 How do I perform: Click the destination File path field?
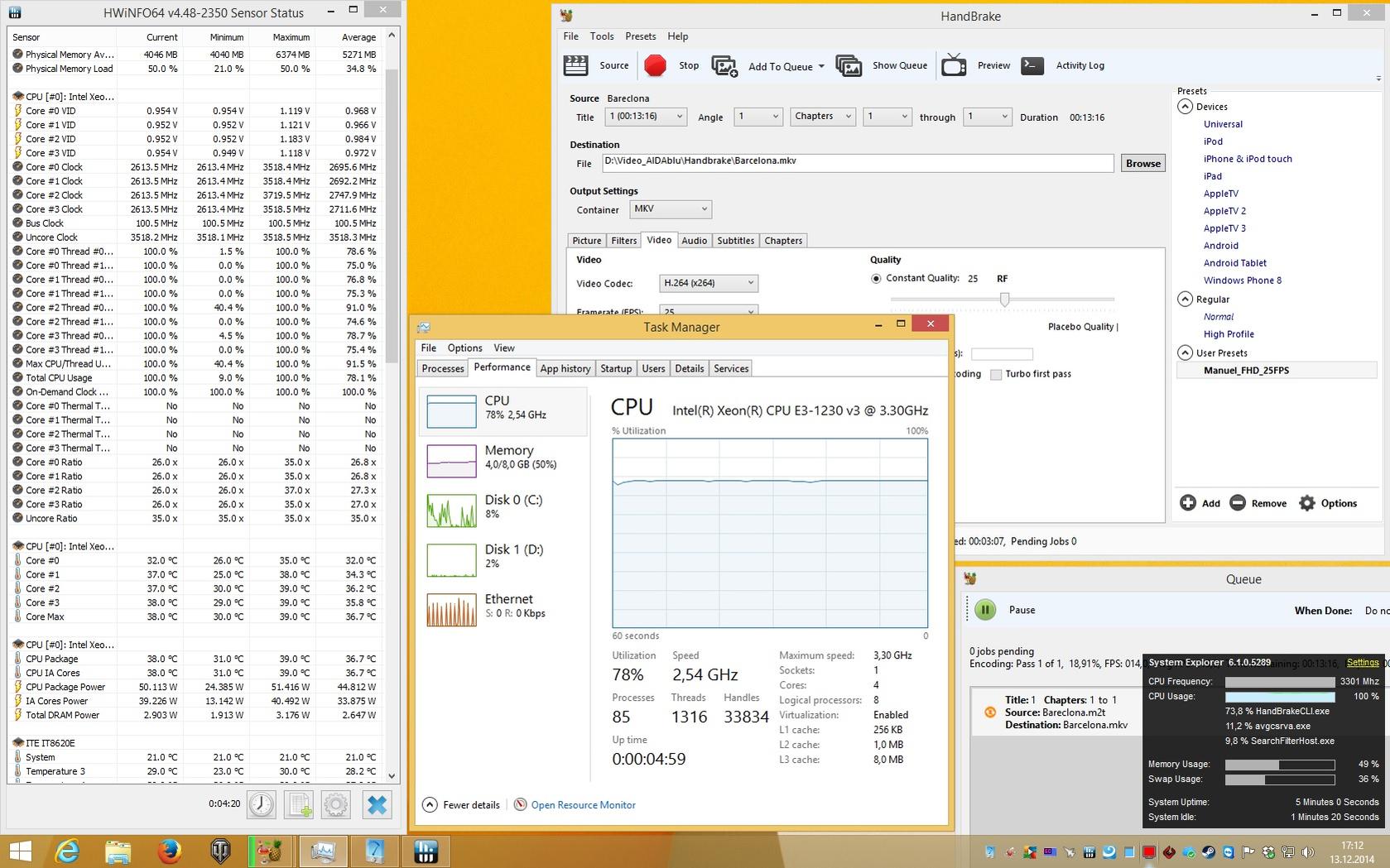pyautogui.click(x=858, y=163)
